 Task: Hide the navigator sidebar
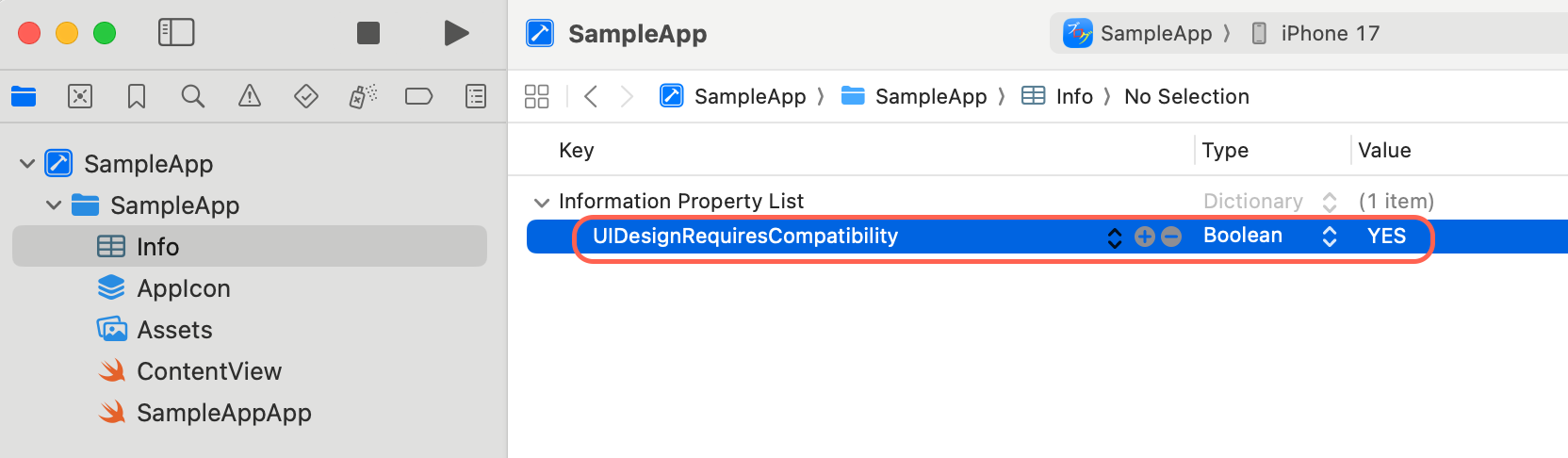click(x=176, y=33)
